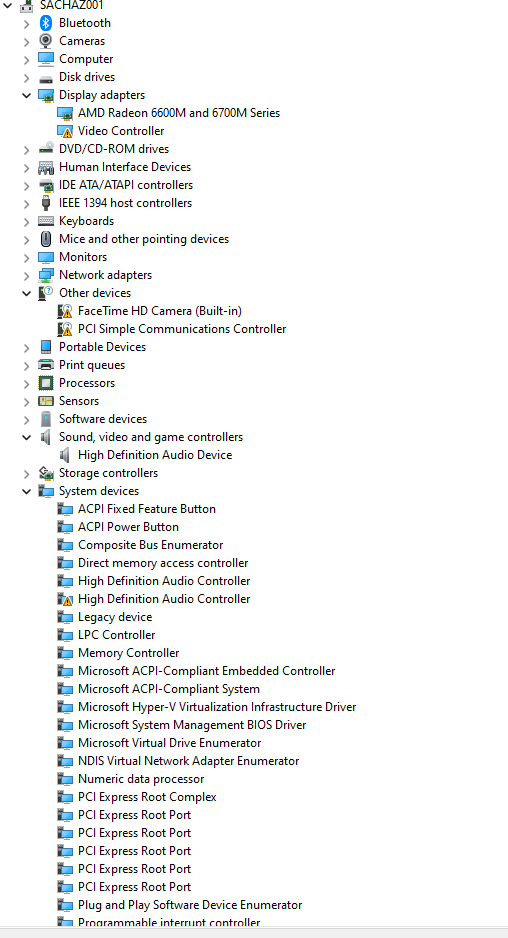
Task: Click the PCI Simple Communications Controller icon
Action: (65, 329)
